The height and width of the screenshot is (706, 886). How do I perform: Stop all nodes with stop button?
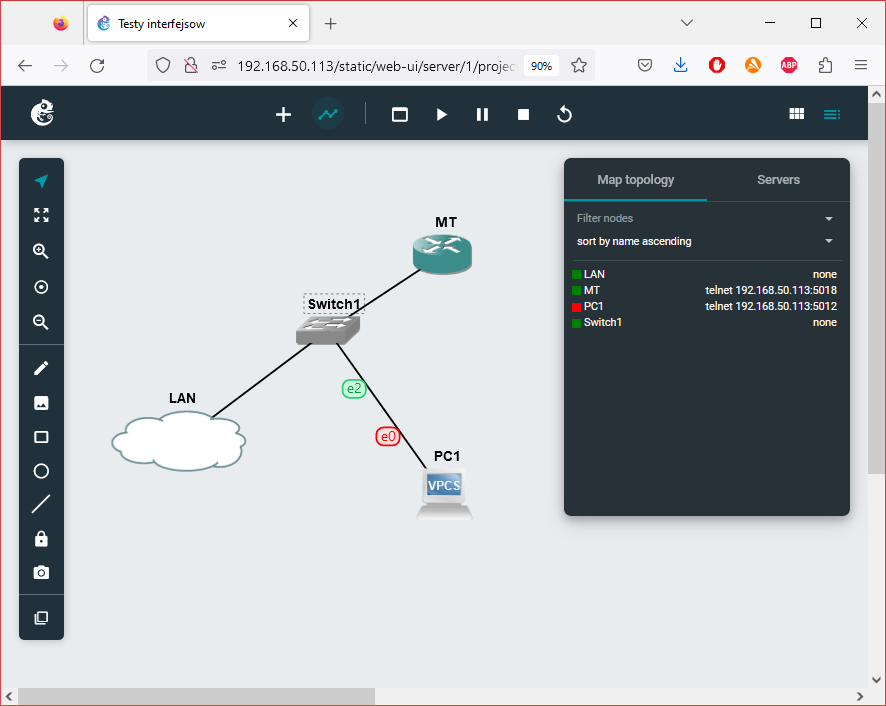click(523, 115)
